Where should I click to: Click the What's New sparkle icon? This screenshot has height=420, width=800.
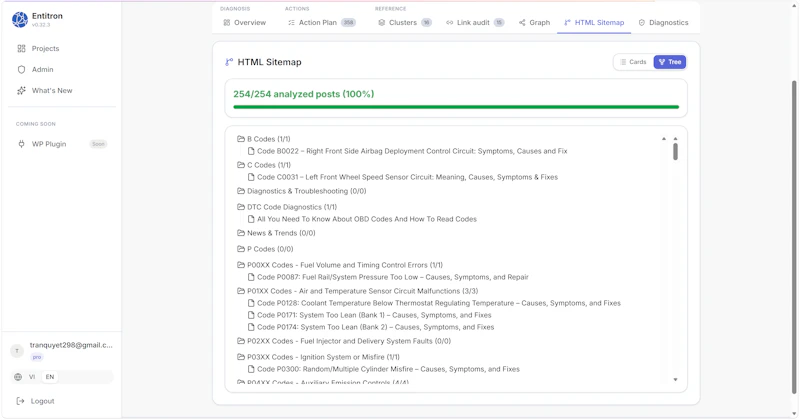21,90
